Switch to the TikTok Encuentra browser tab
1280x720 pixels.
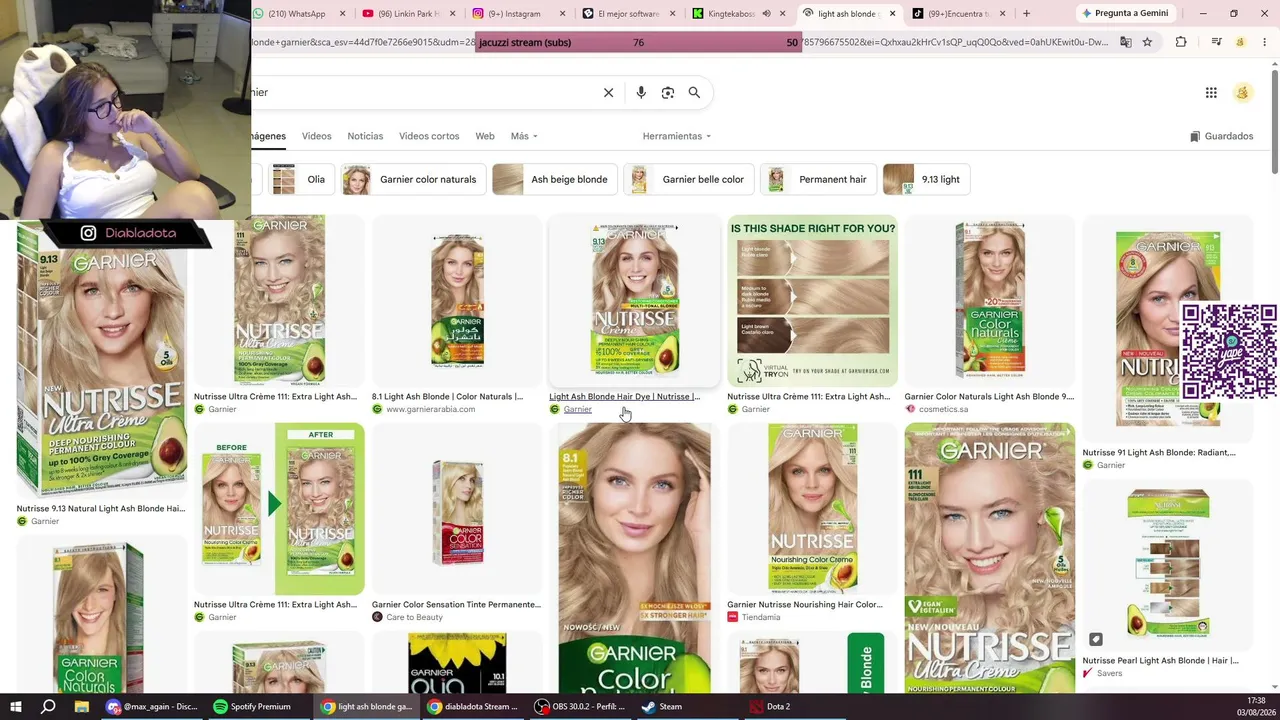(958, 14)
